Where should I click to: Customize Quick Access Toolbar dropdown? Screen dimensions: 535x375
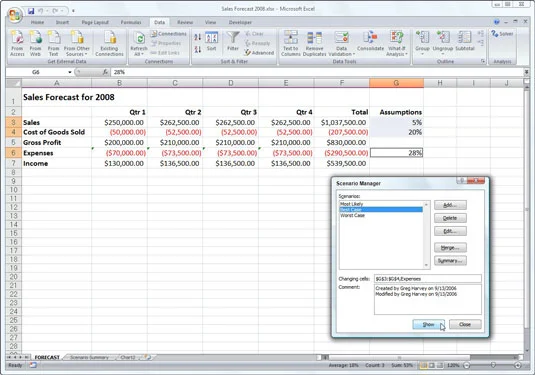click(x=73, y=11)
